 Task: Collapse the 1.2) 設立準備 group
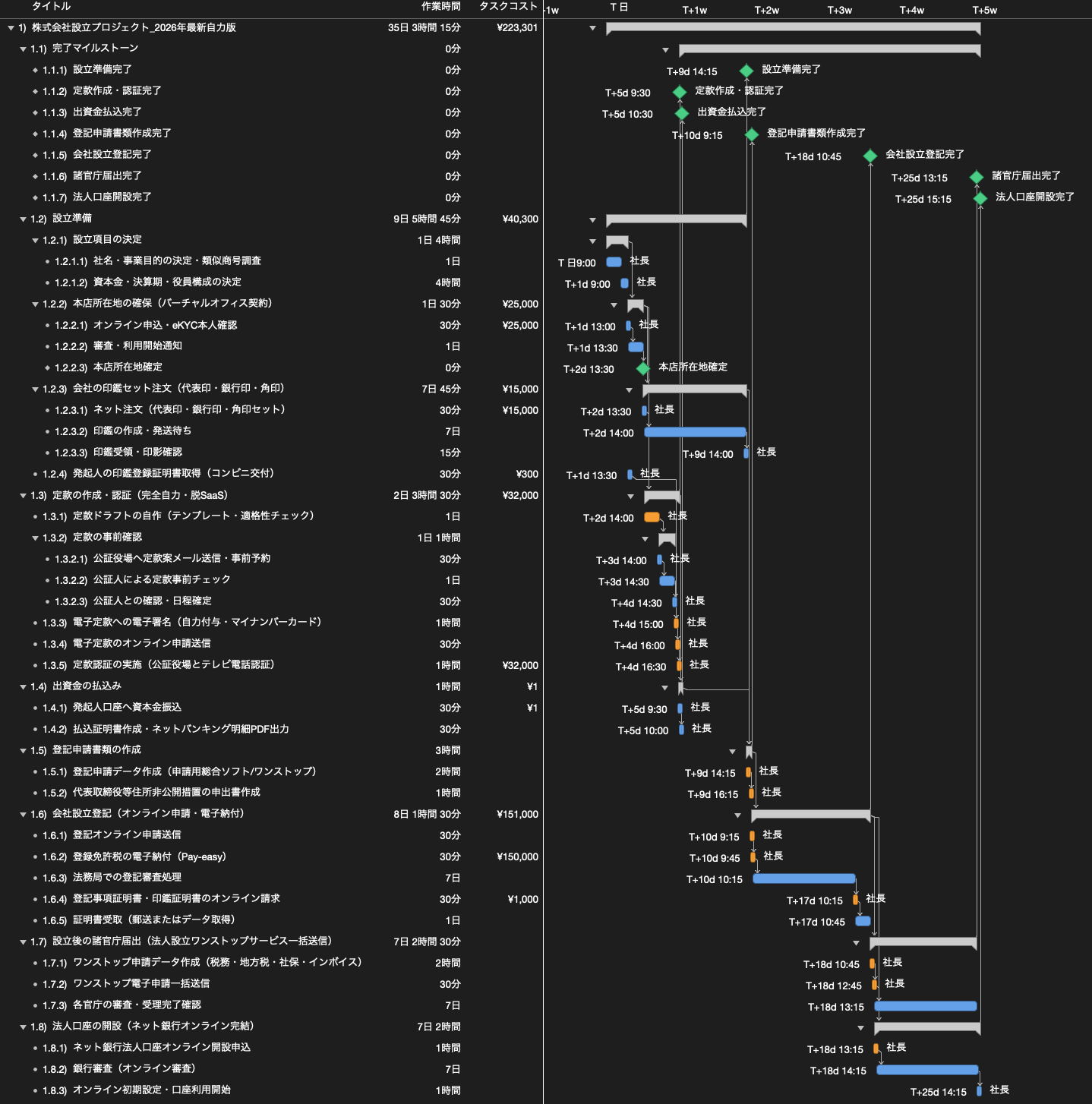pos(23,219)
